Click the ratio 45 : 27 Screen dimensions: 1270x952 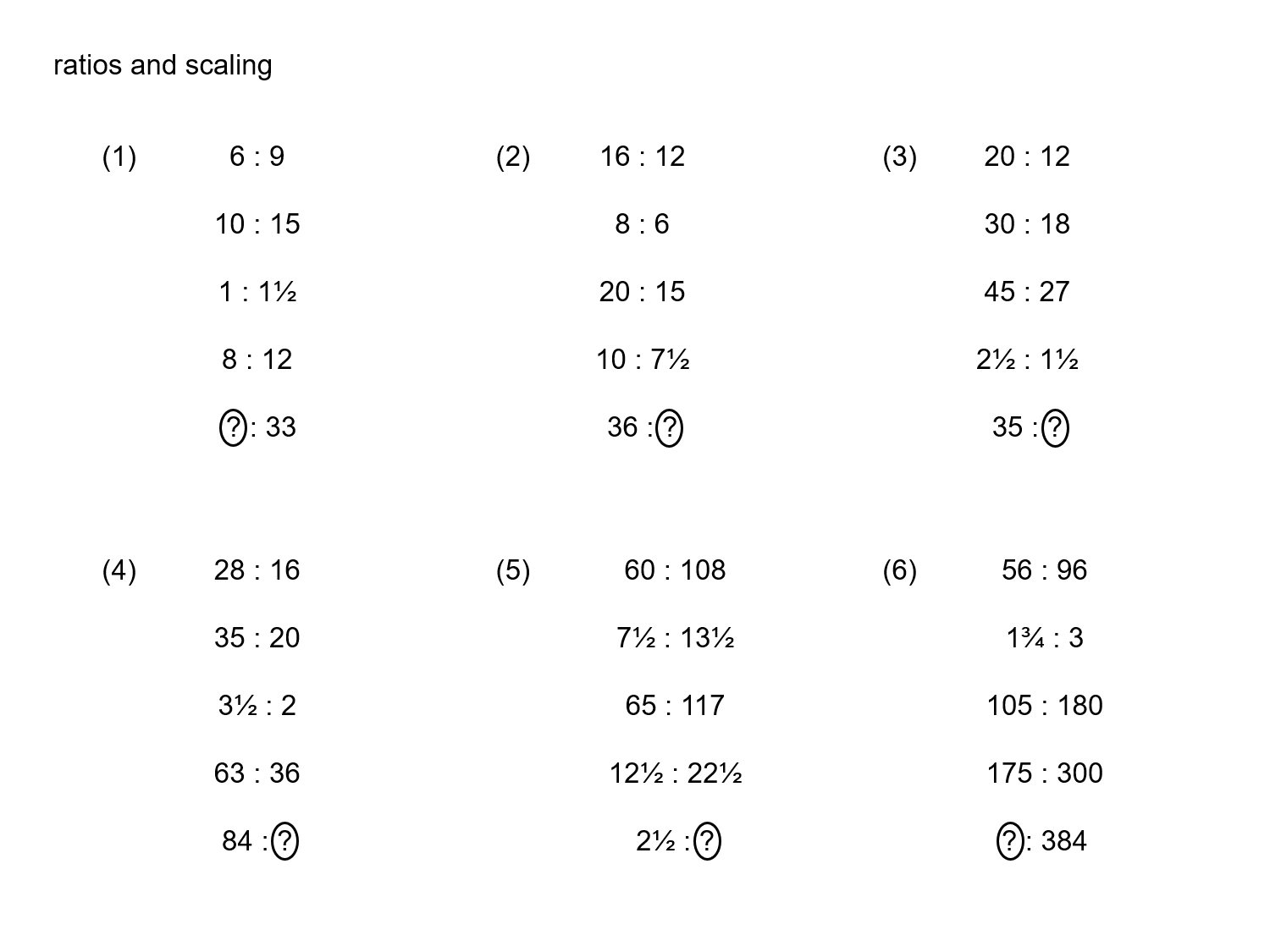point(1027,292)
